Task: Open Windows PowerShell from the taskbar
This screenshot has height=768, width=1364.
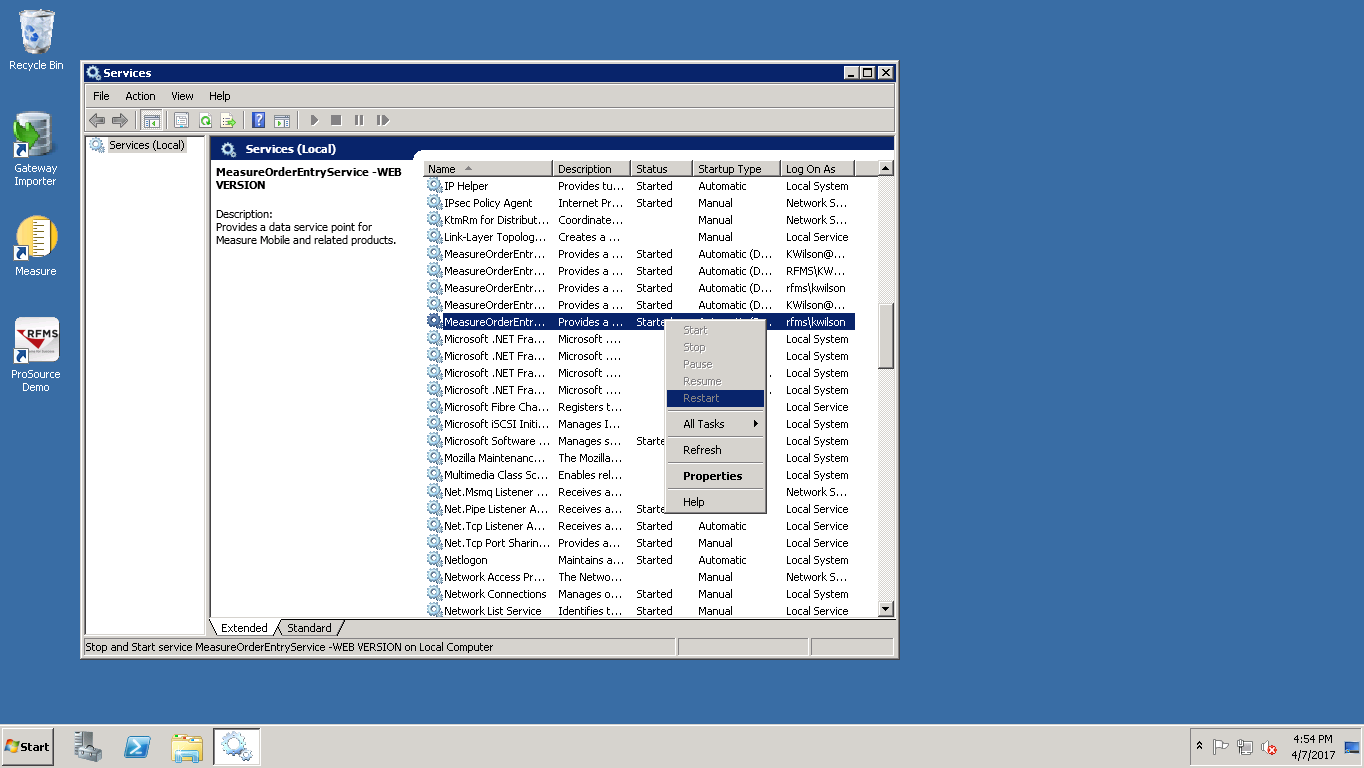Action: coord(137,747)
